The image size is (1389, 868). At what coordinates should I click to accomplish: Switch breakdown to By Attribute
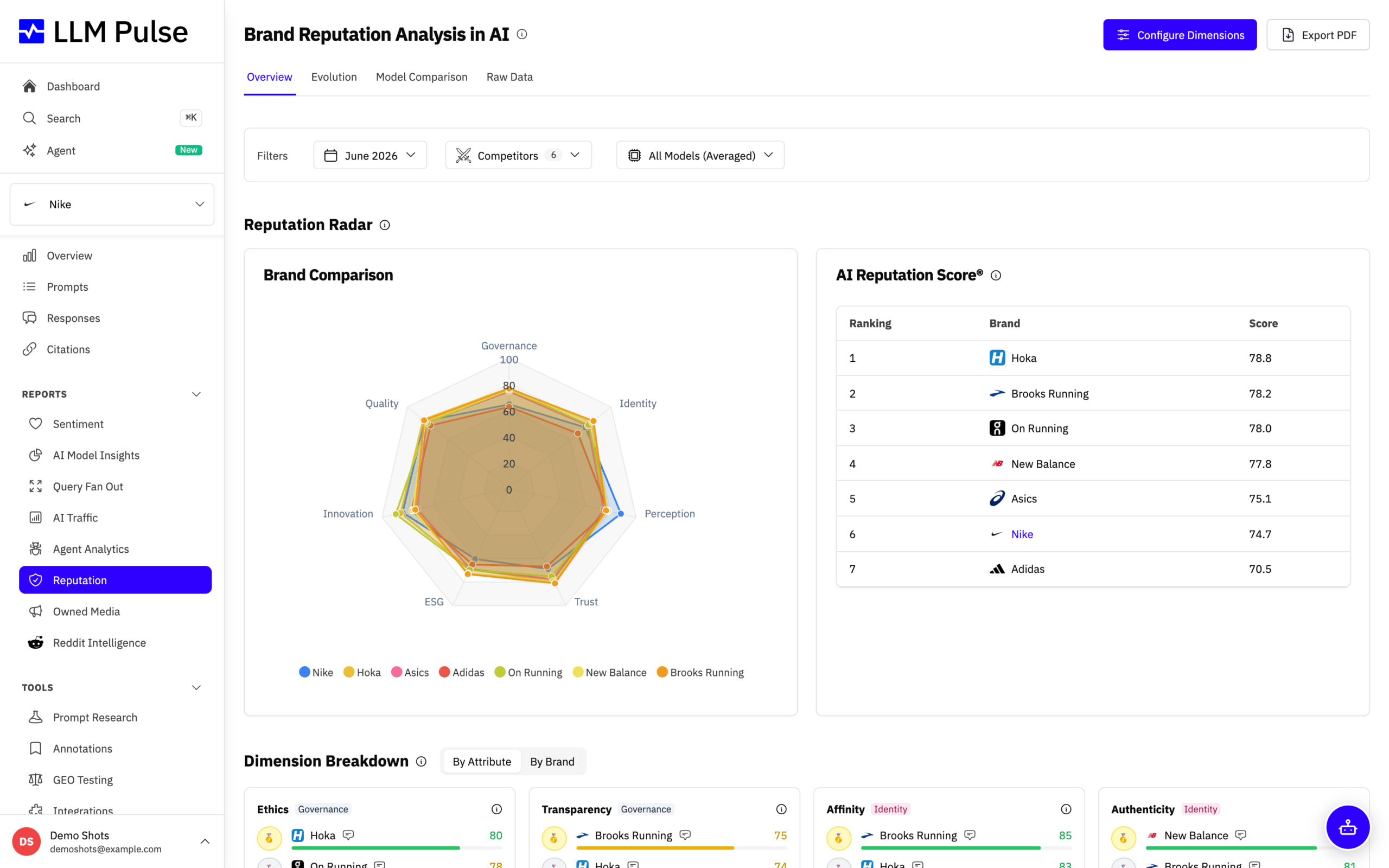pos(482,762)
